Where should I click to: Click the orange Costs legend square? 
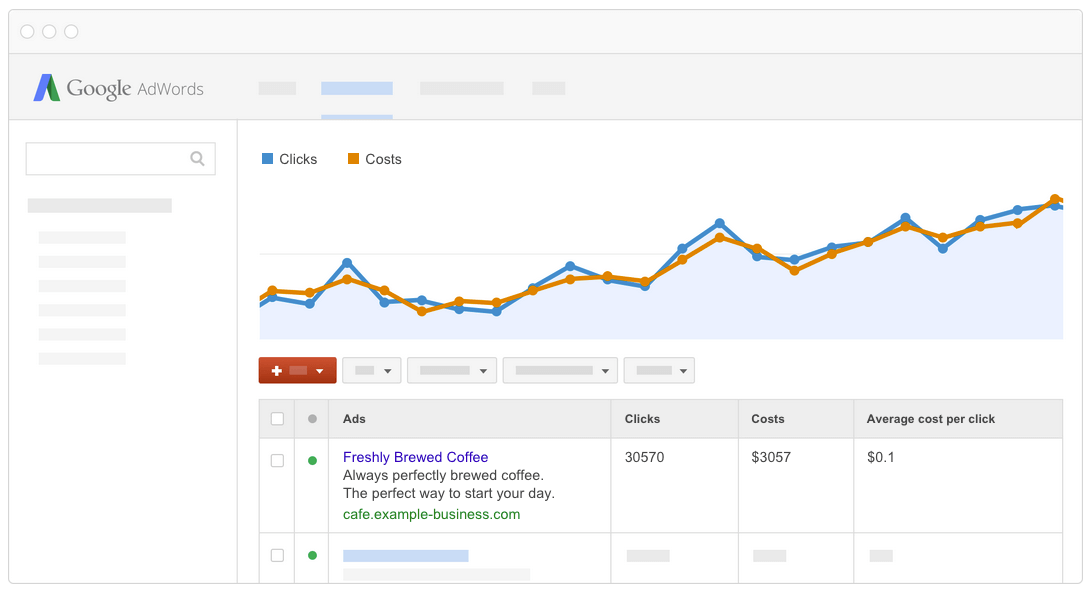click(x=353, y=159)
